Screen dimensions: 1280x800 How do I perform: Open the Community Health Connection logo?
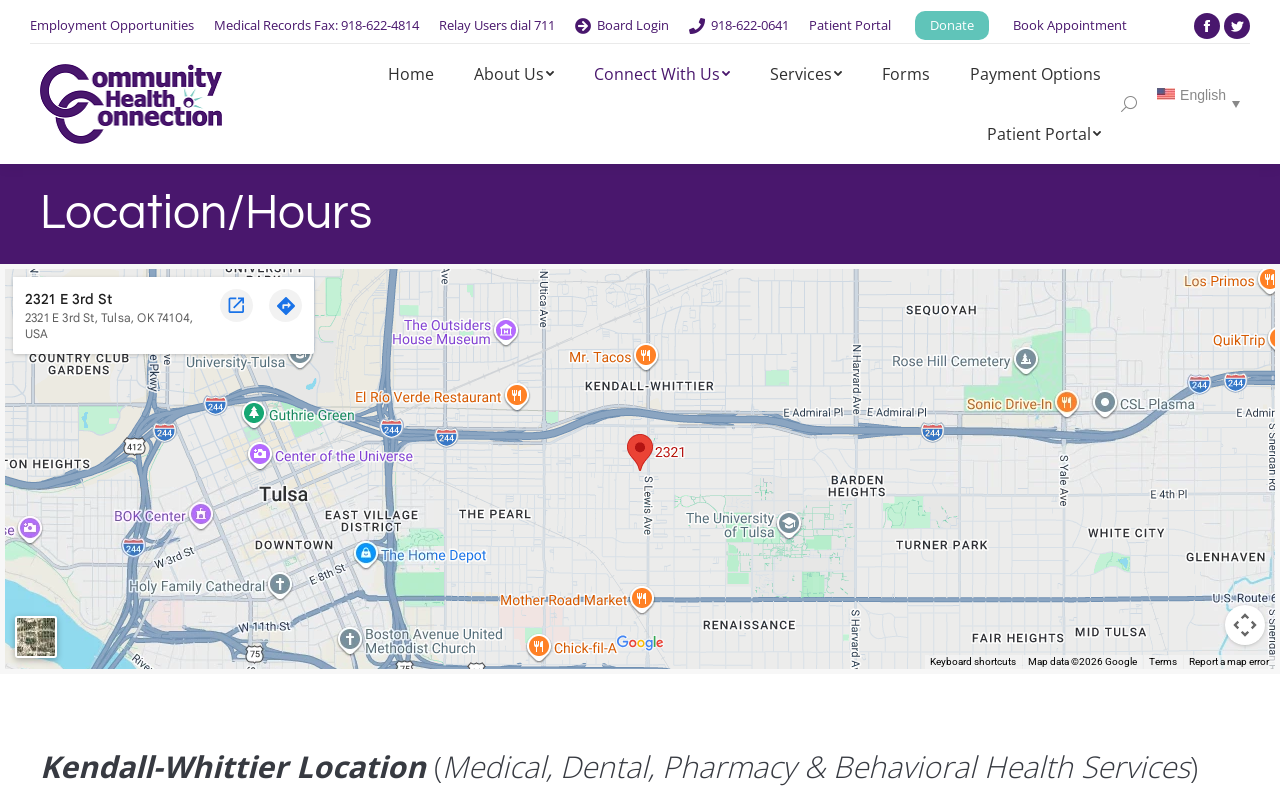[x=131, y=104]
